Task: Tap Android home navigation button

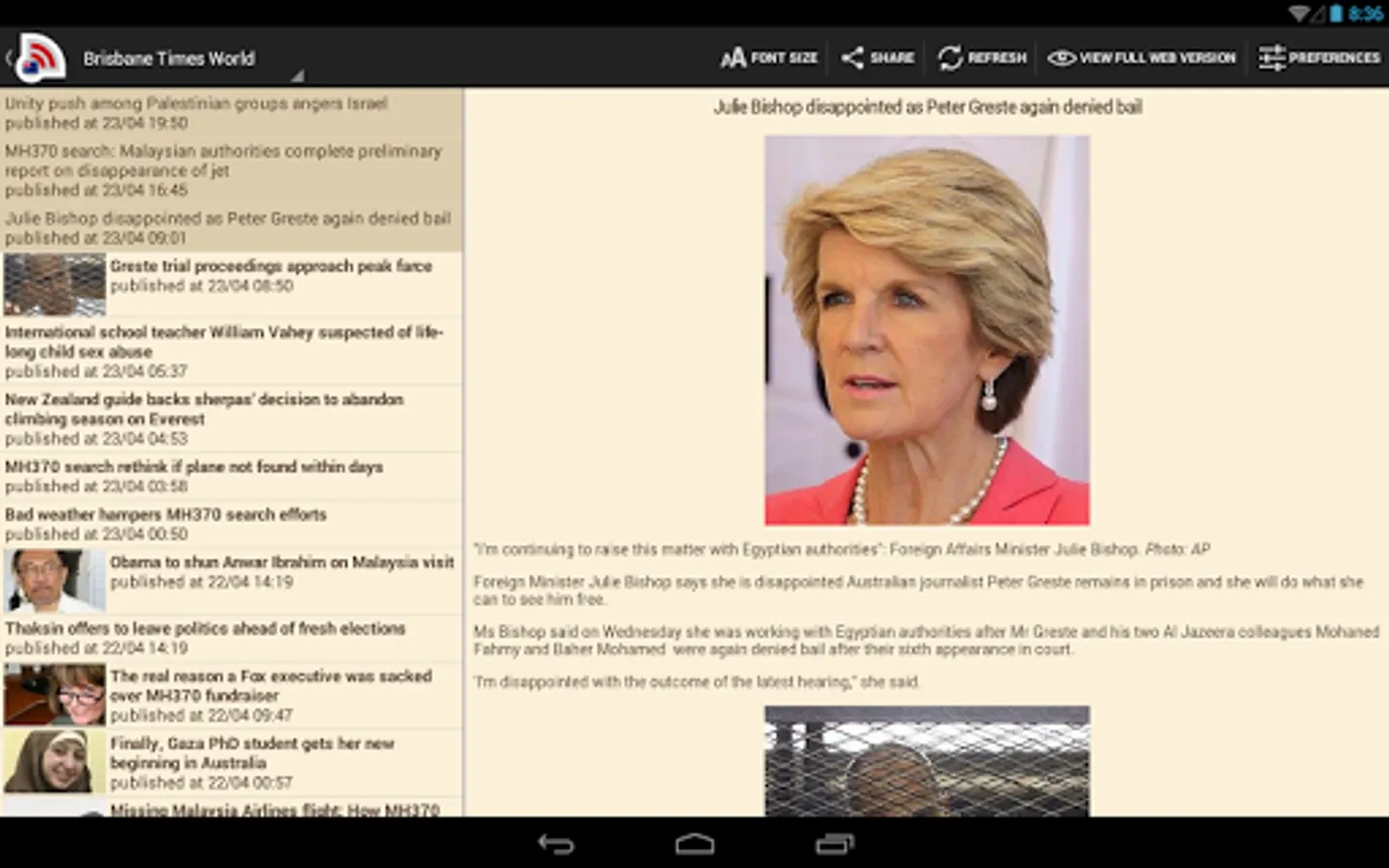Action: click(x=694, y=844)
